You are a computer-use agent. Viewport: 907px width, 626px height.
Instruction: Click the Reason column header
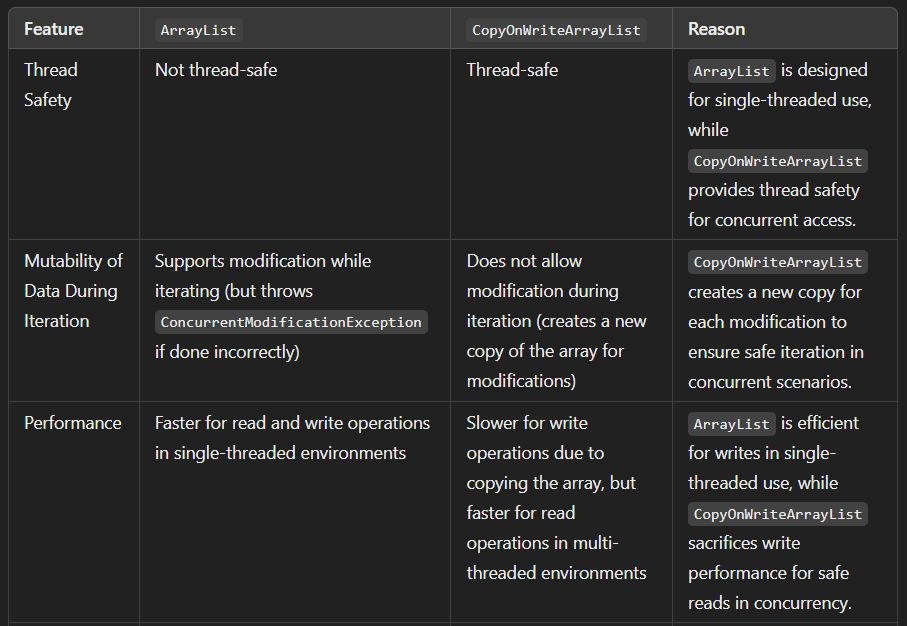(716, 29)
